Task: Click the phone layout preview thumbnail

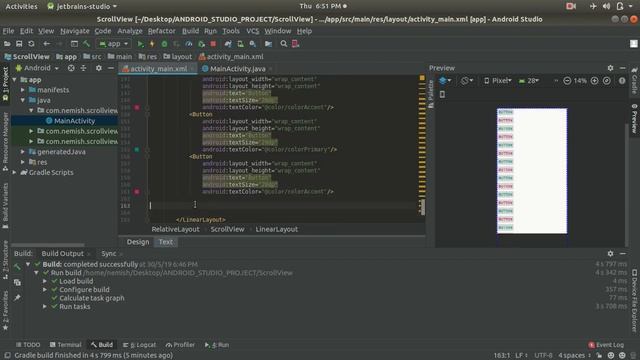Action: point(532,171)
